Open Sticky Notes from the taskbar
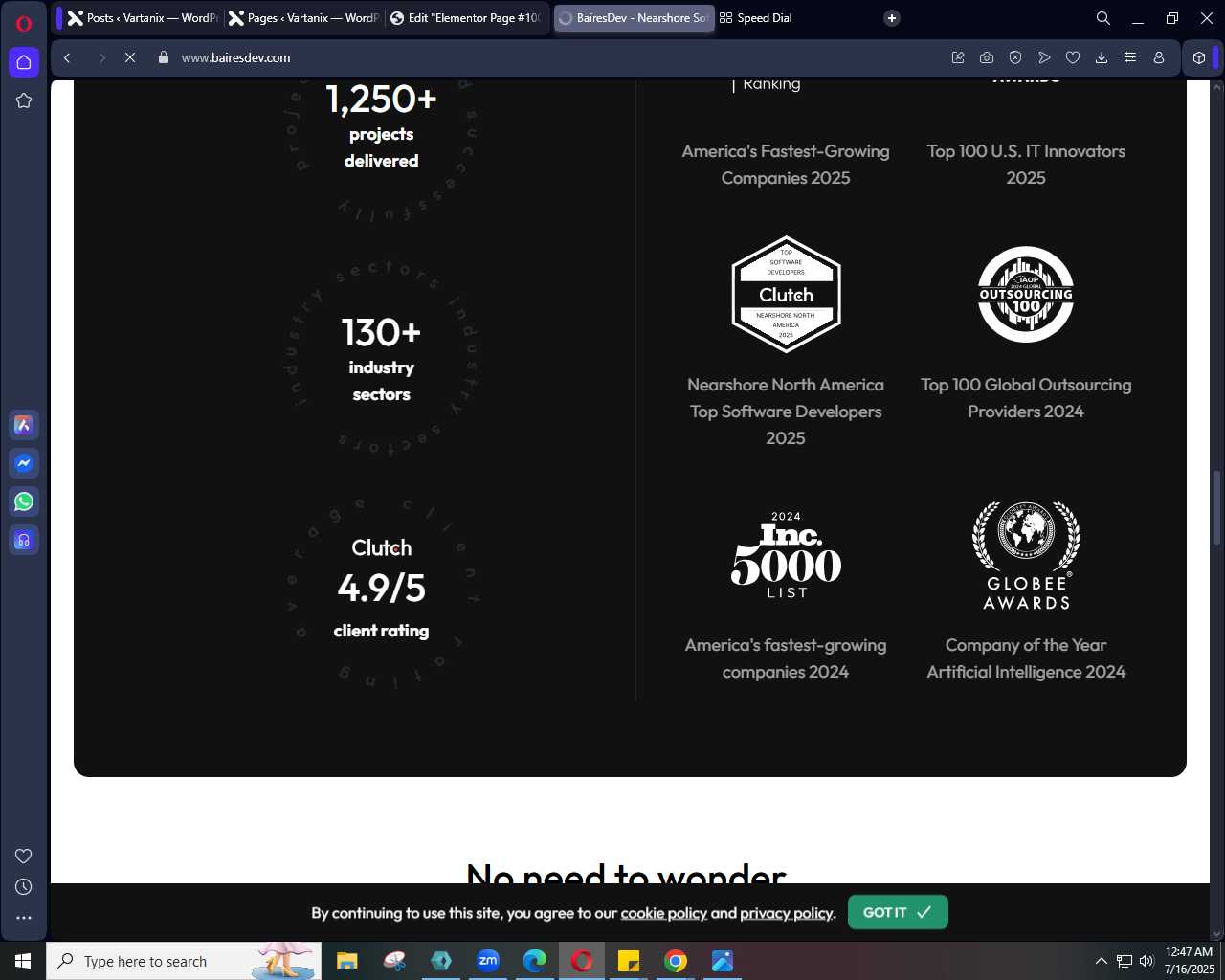This screenshot has width=1225, height=980. pos(629,961)
